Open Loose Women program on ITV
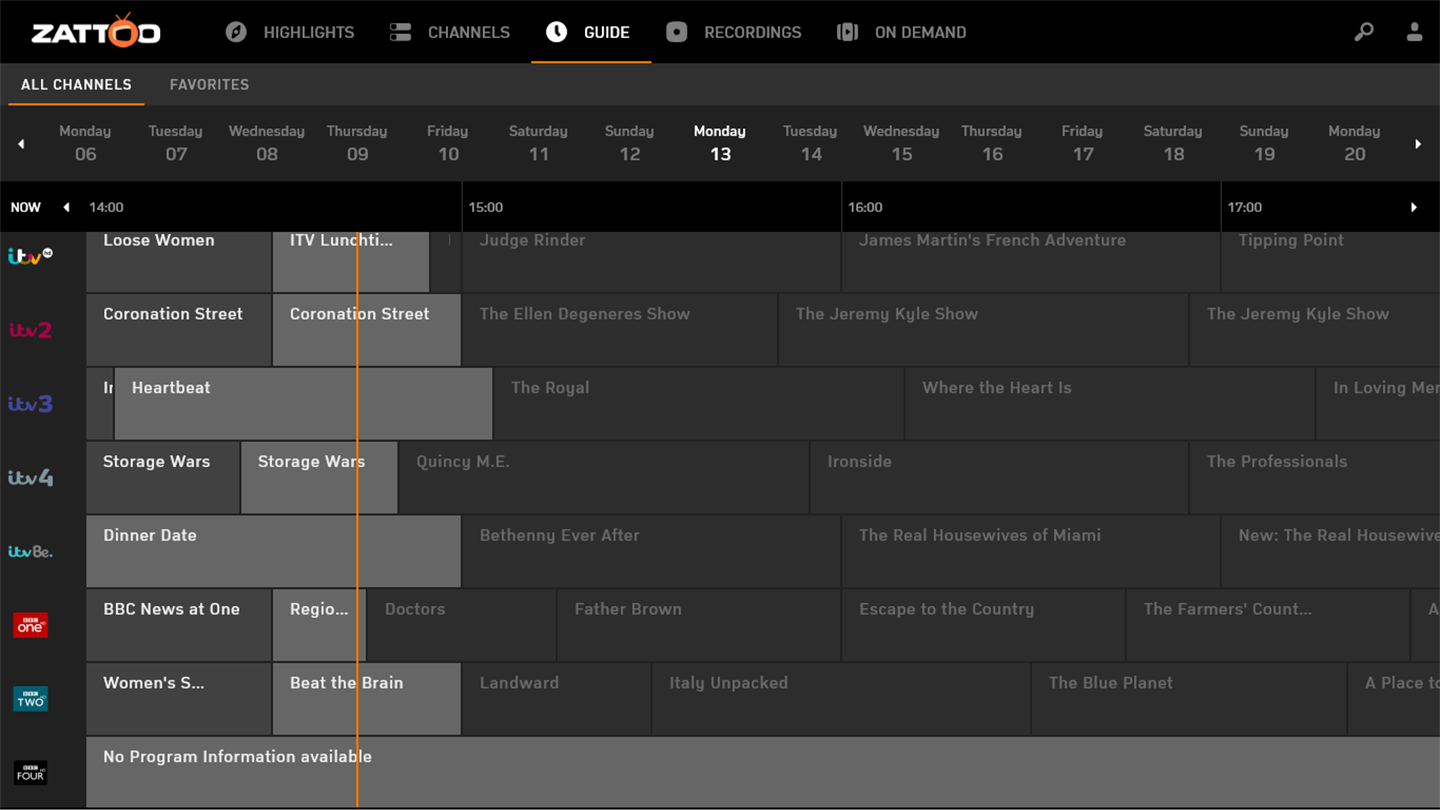This screenshot has height=810, width=1440. pos(179,262)
